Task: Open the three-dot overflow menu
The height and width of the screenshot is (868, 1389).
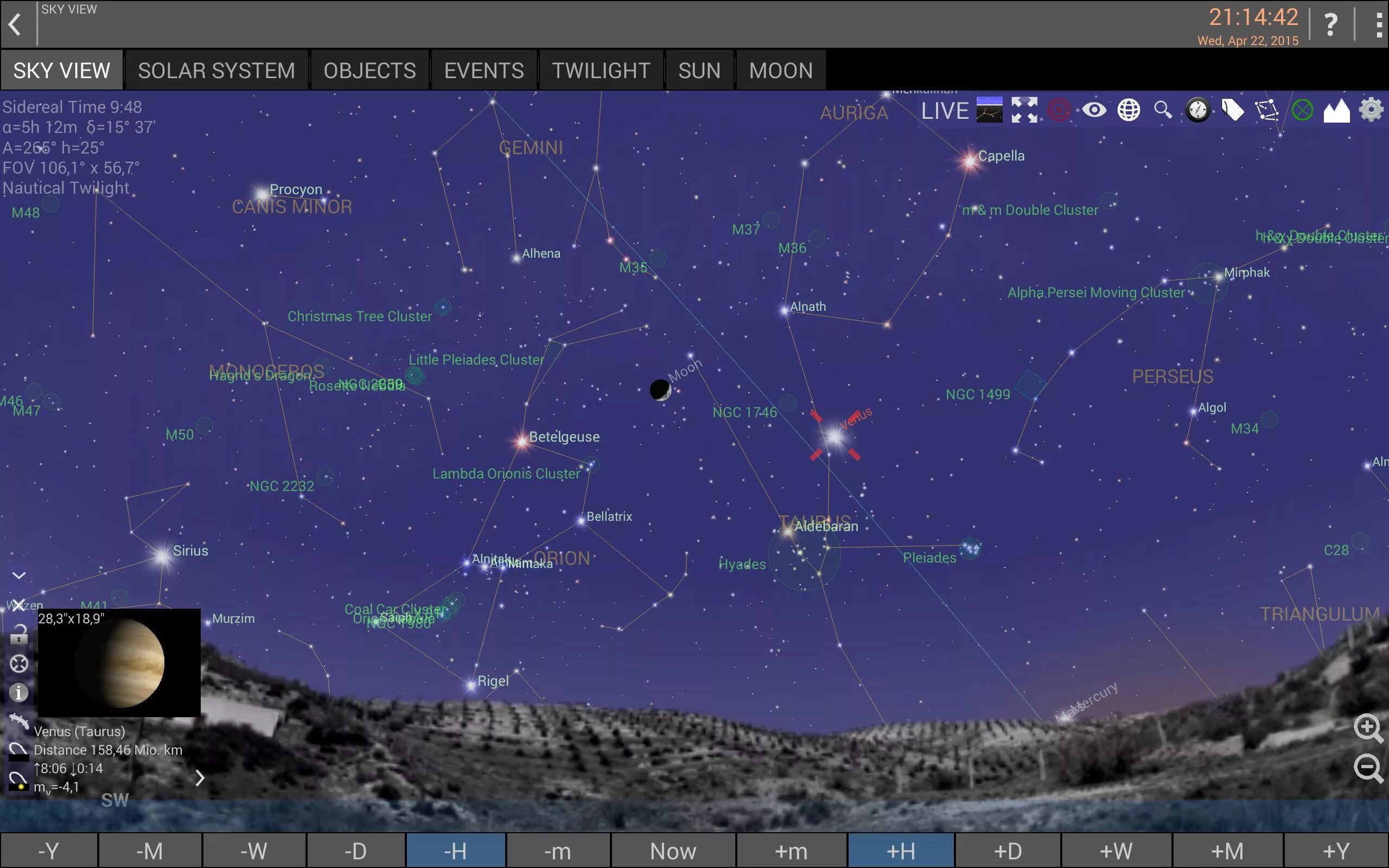Action: [1379, 25]
